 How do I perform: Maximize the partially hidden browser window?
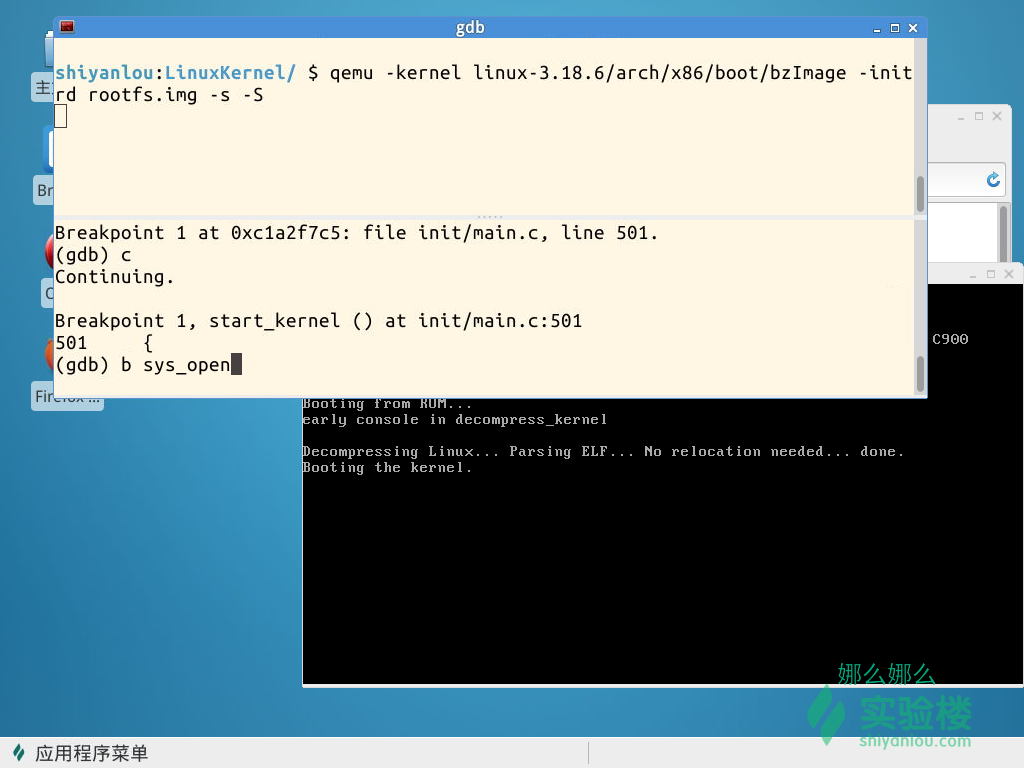coord(978,116)
